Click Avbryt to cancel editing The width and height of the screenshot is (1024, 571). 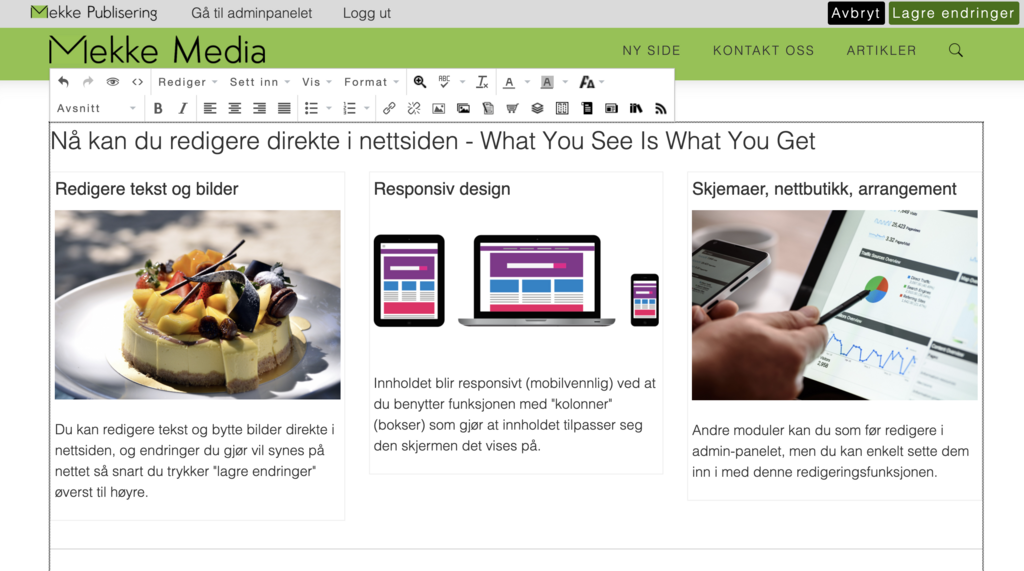pos(856,13)
